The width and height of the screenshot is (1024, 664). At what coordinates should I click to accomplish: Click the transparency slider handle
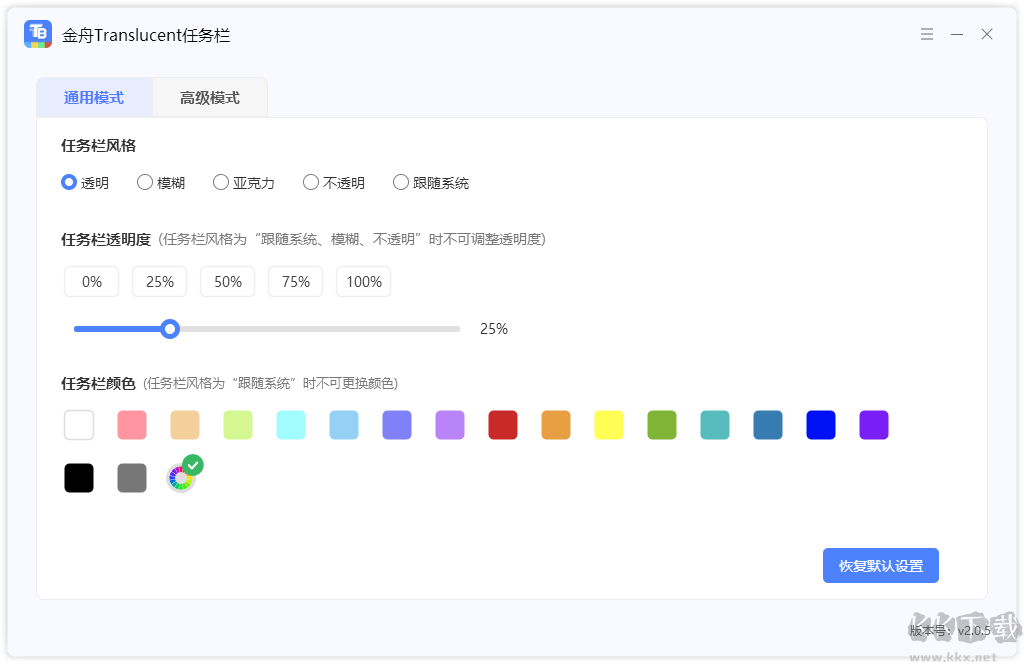point(170,329)
